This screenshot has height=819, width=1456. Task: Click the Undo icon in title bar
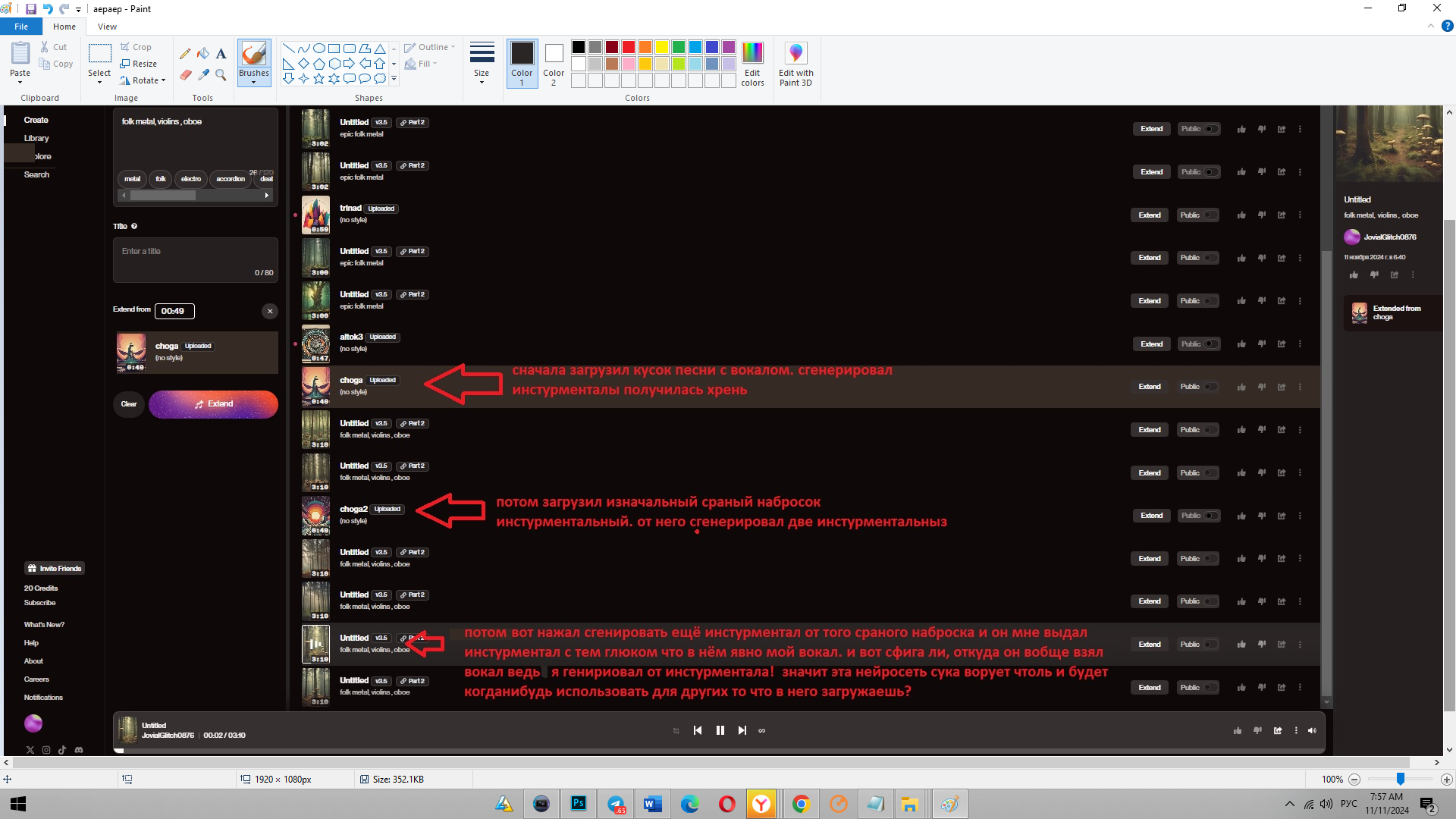[48, 9]
